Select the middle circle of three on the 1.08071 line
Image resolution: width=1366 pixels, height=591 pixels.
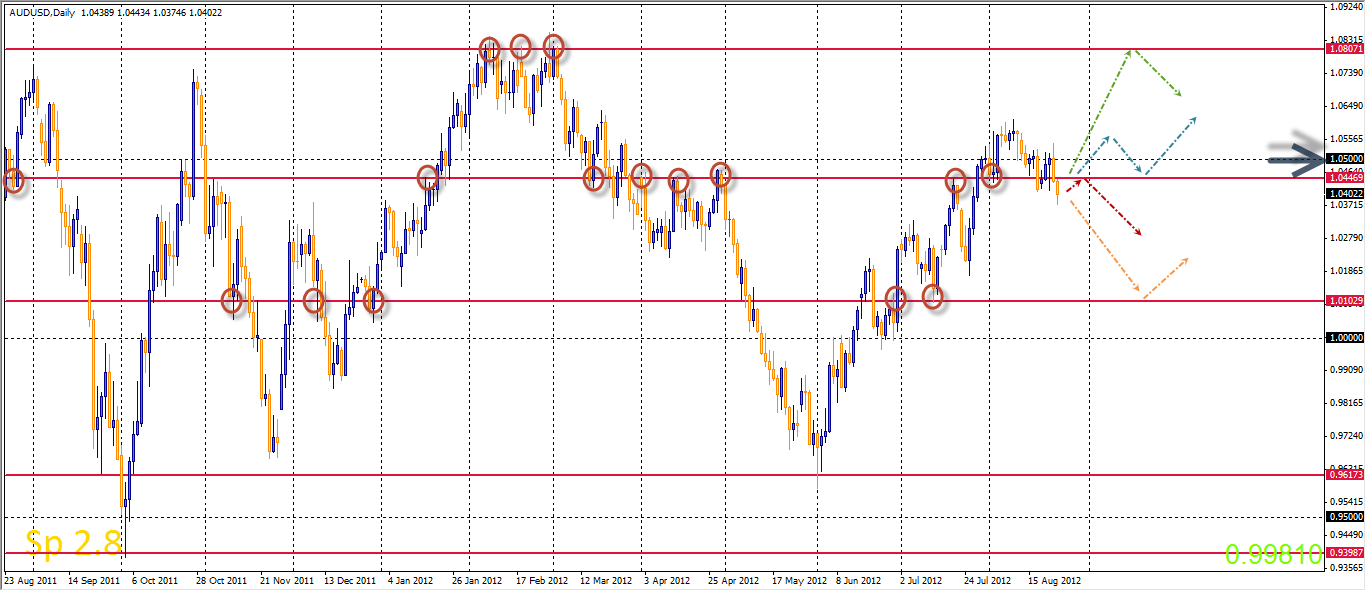(521, 46)
